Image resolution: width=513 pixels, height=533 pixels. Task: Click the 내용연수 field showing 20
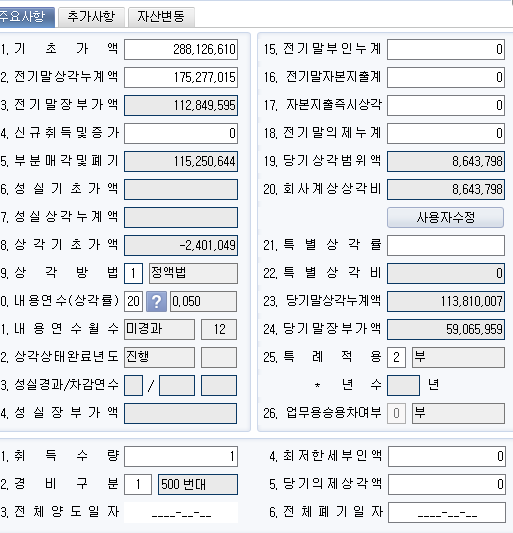133,301
